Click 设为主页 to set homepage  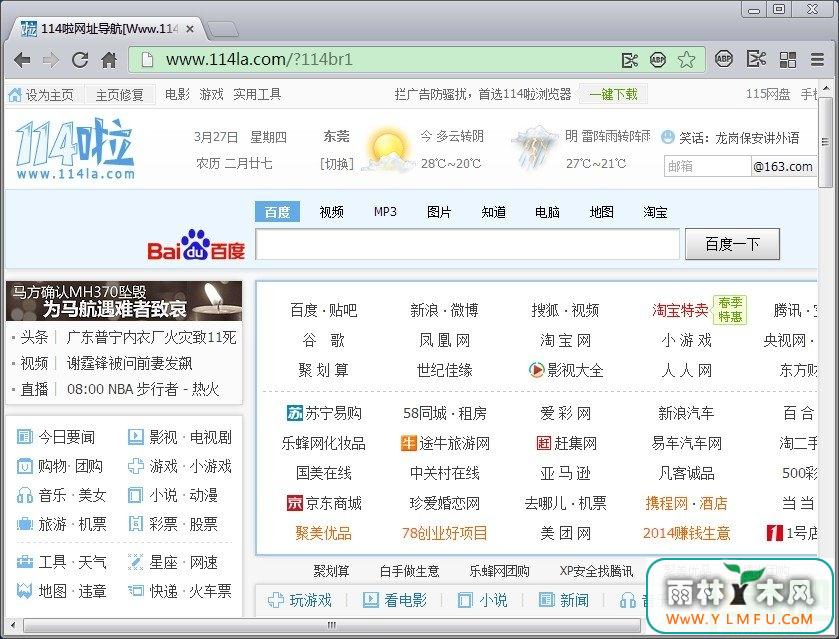[x=42, y=95]
